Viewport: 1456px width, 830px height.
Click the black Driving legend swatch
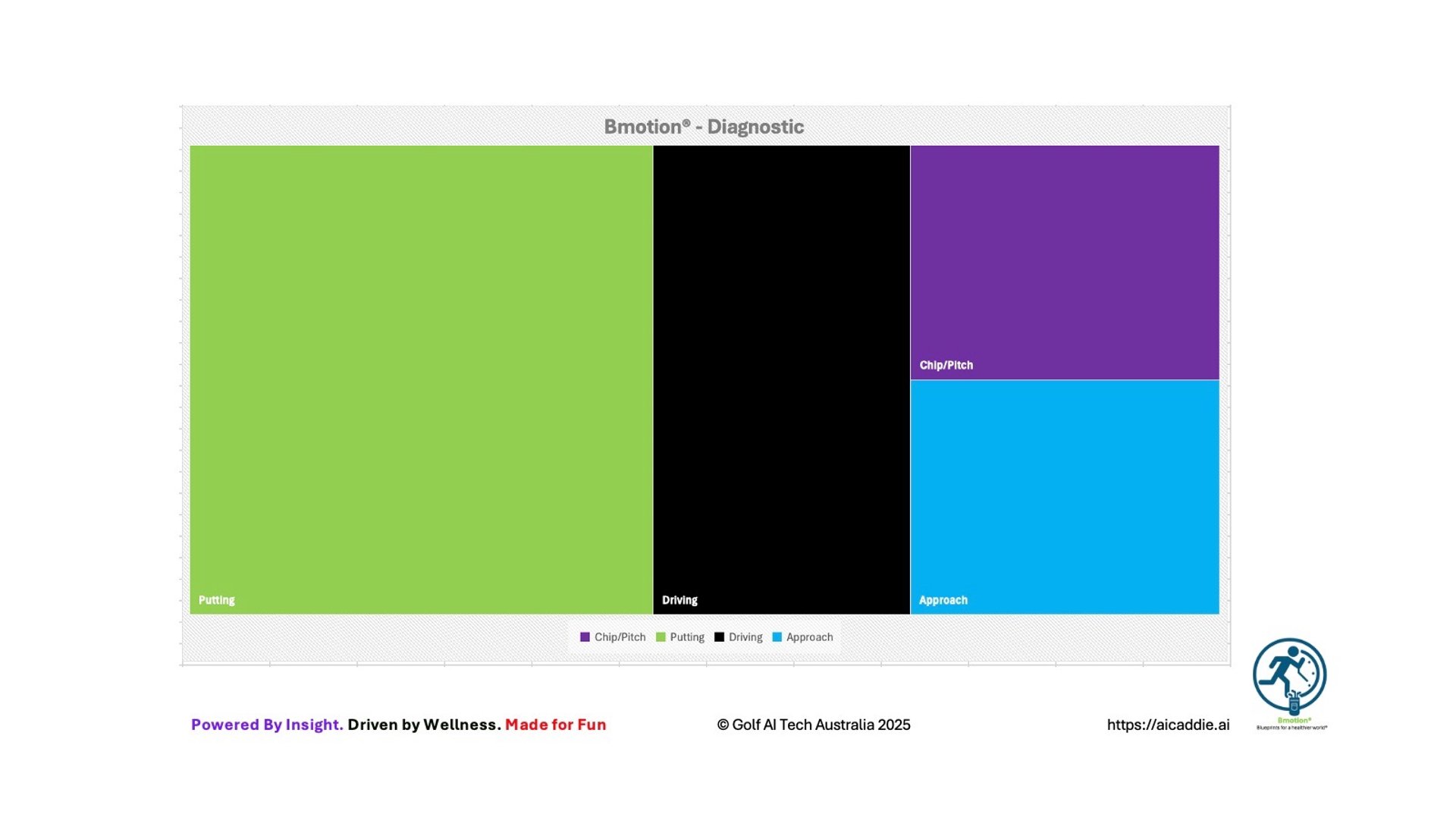click(x=719, y=637)
